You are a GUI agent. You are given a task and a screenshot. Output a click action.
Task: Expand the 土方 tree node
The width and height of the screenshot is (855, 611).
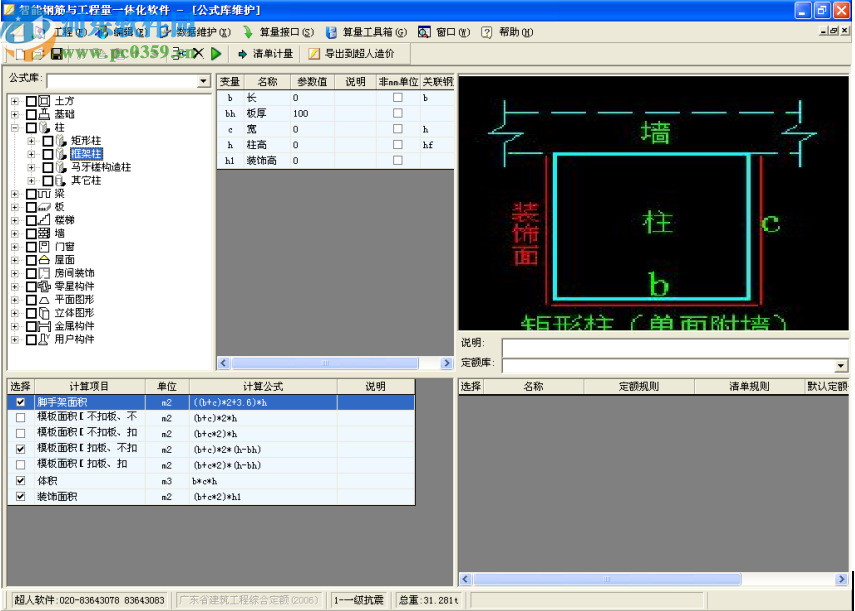[14, 101]
